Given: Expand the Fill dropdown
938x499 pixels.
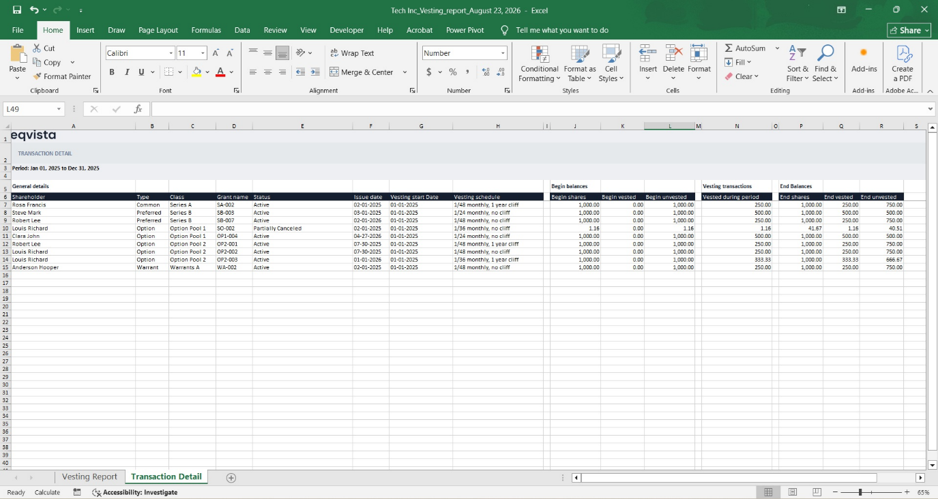Looking at the screenshot, I should (749, 62).
